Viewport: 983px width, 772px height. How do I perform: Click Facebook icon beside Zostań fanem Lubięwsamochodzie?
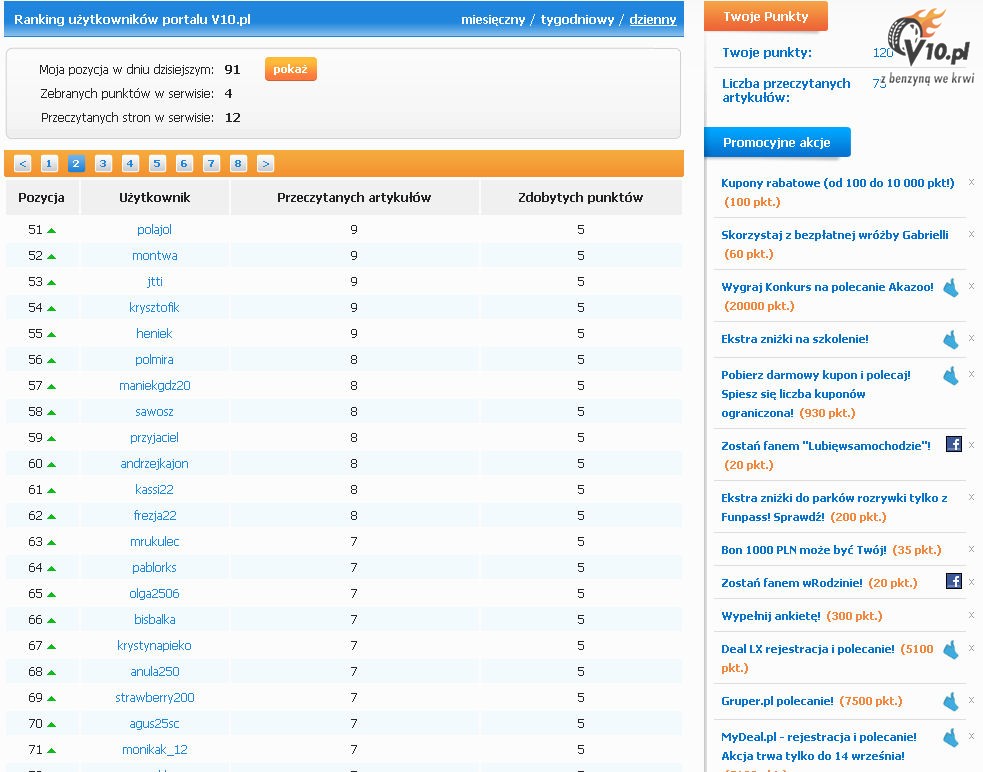point(954,444)
